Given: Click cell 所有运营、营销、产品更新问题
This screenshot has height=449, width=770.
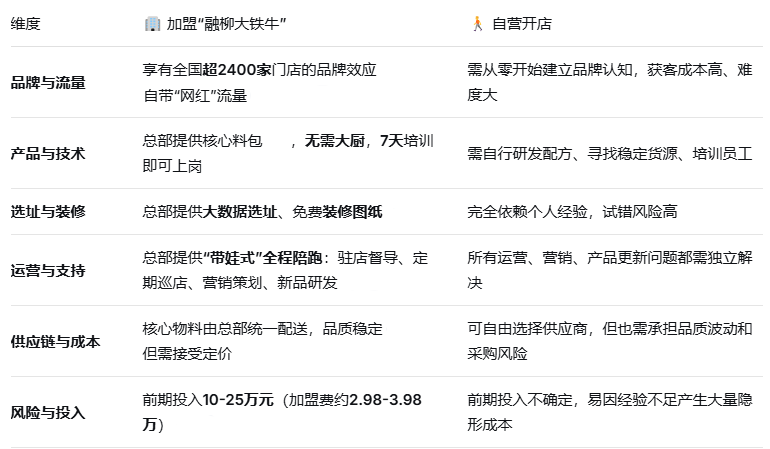Looking at the screenshot, I should point(610,270).
